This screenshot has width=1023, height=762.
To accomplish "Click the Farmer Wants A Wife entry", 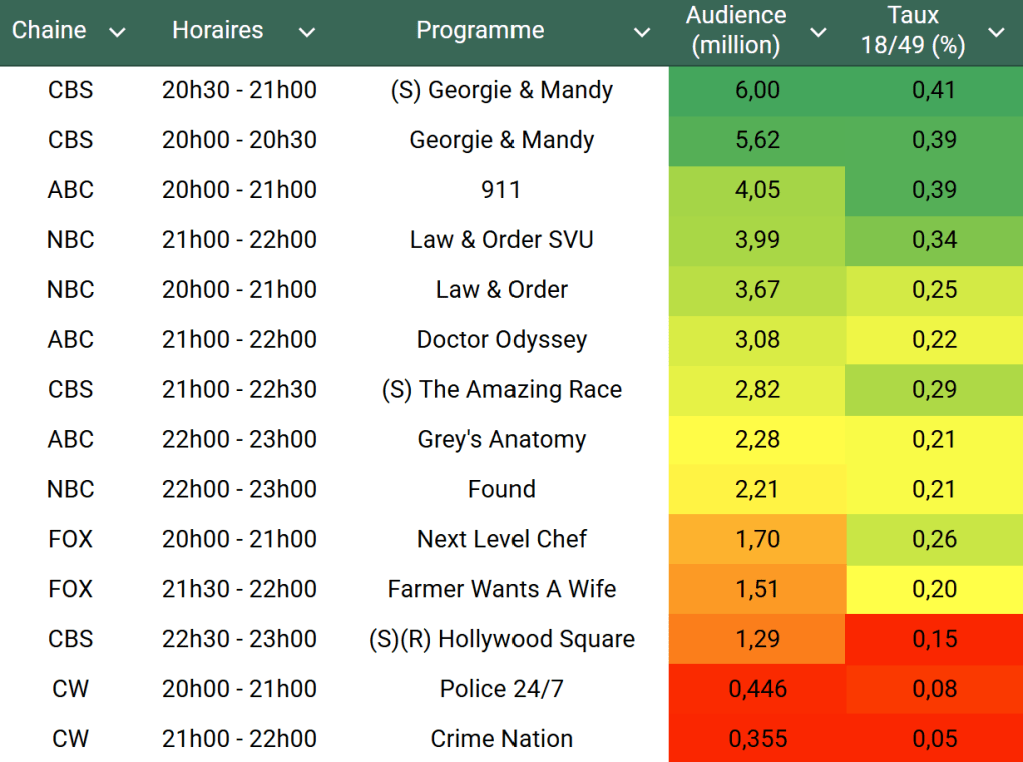I will point(501,590).
